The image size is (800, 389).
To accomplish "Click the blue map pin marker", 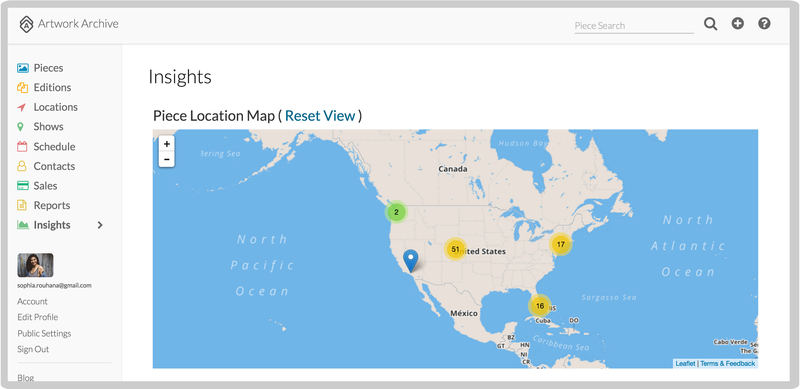I will click(x=410, y=261).
